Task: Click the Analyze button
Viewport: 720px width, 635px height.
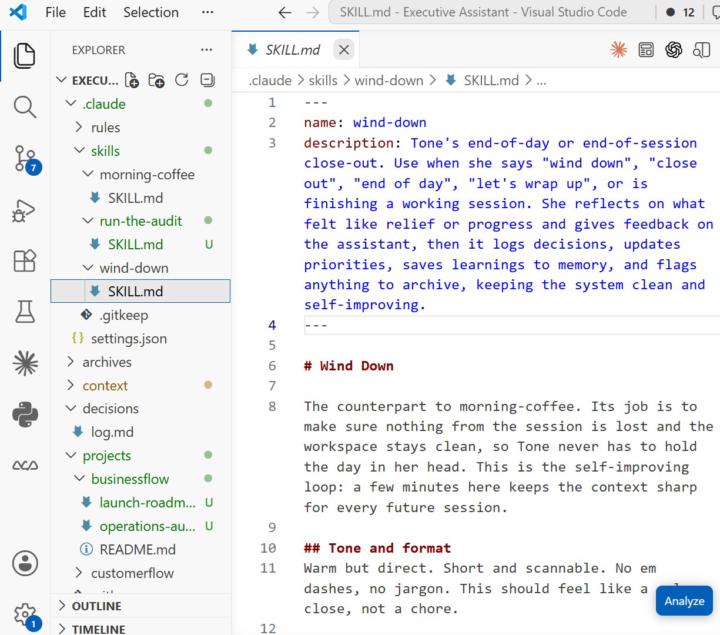Action: coord(684,601)
